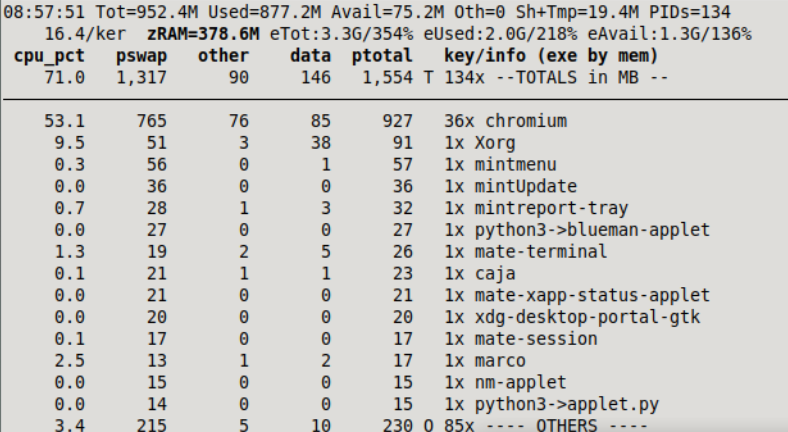
Task: Click the 'Sh+Tmp=19.4M' value
Action: [577, 13]
